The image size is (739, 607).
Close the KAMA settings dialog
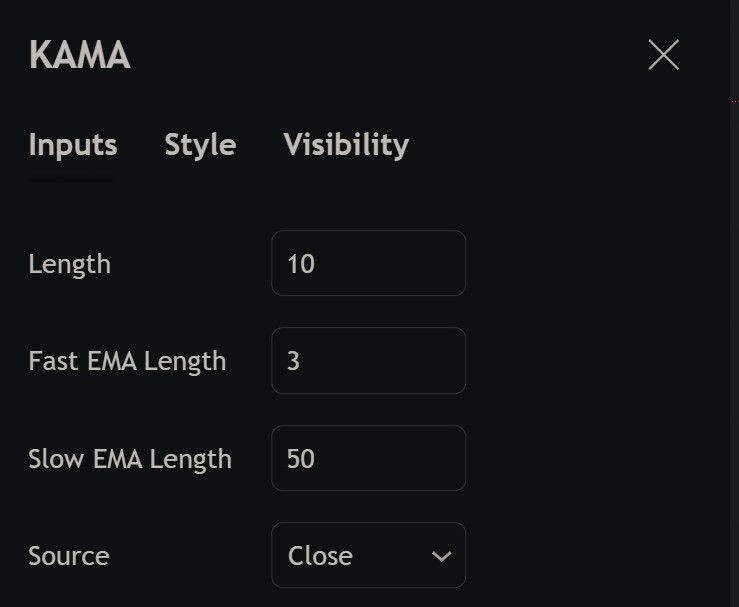click(x=663, y=55)
